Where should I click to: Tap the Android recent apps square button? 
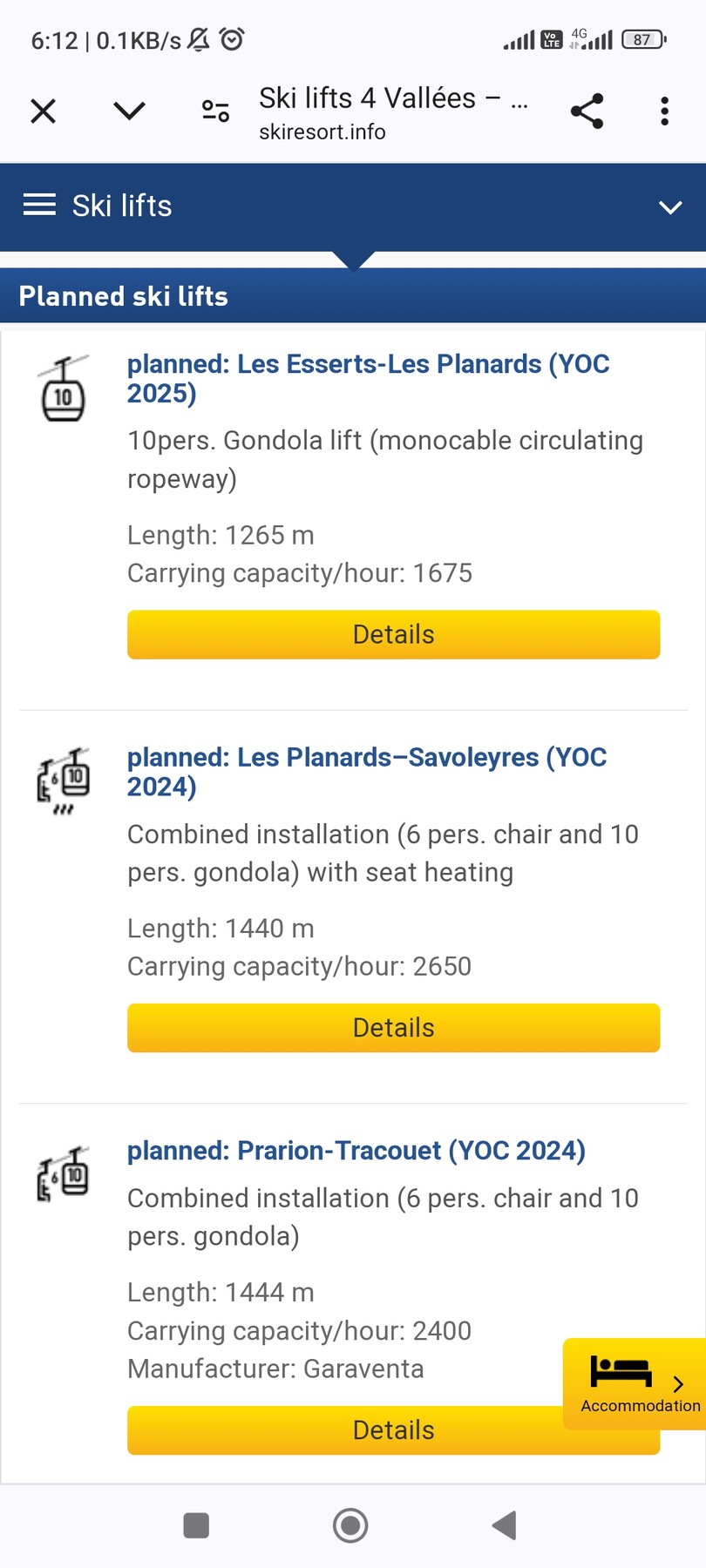tap(196, 1525)
